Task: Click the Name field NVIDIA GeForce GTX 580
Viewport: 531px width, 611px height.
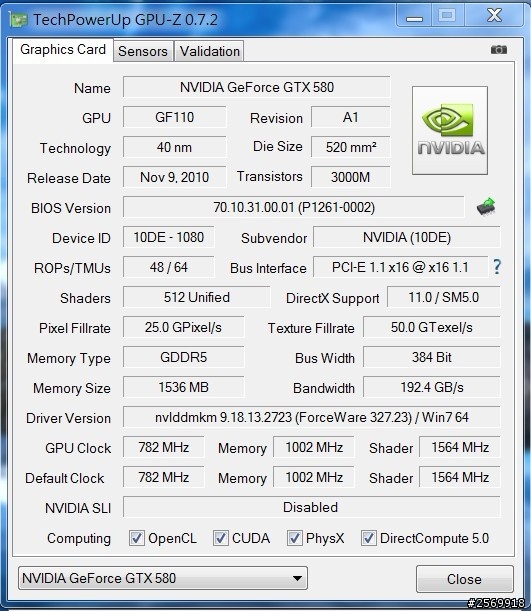Action: (x=257, y=87)
